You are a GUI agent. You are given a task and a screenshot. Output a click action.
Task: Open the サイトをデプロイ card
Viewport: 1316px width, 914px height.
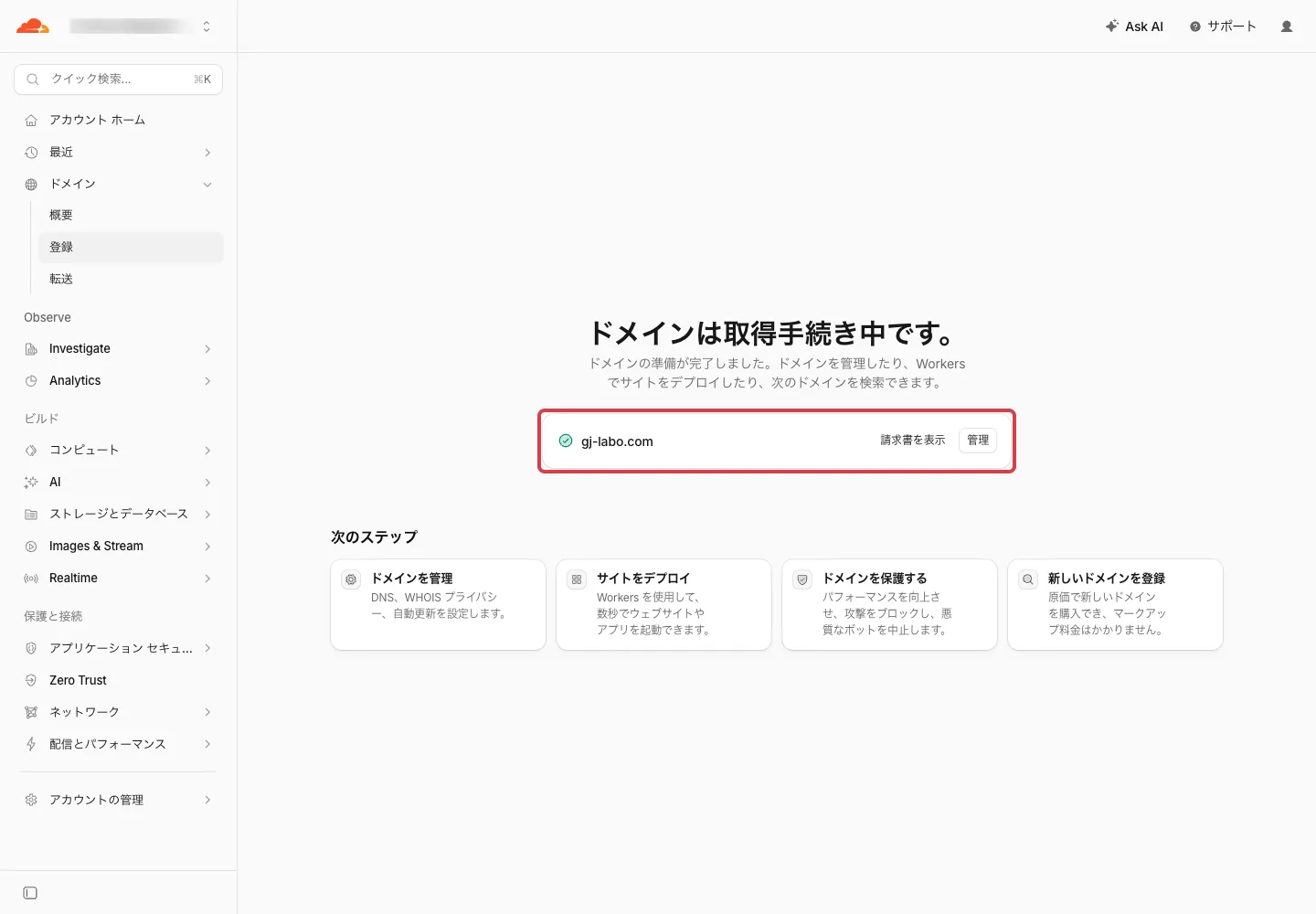(x=663, y=605)
